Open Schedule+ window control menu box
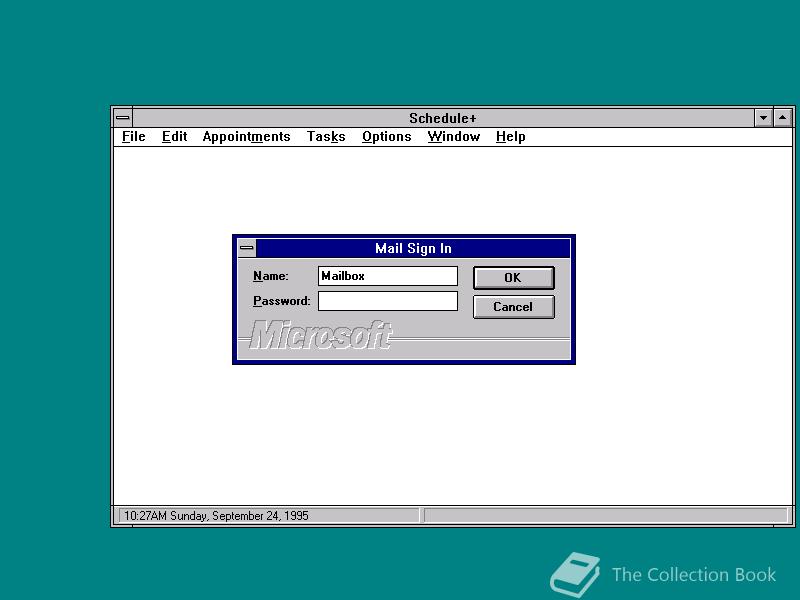 pos(122,118)
